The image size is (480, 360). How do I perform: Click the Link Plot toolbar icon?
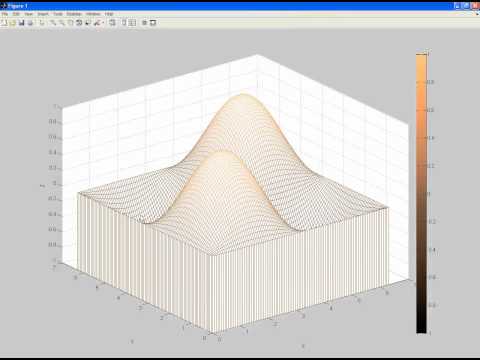(112, 23)
